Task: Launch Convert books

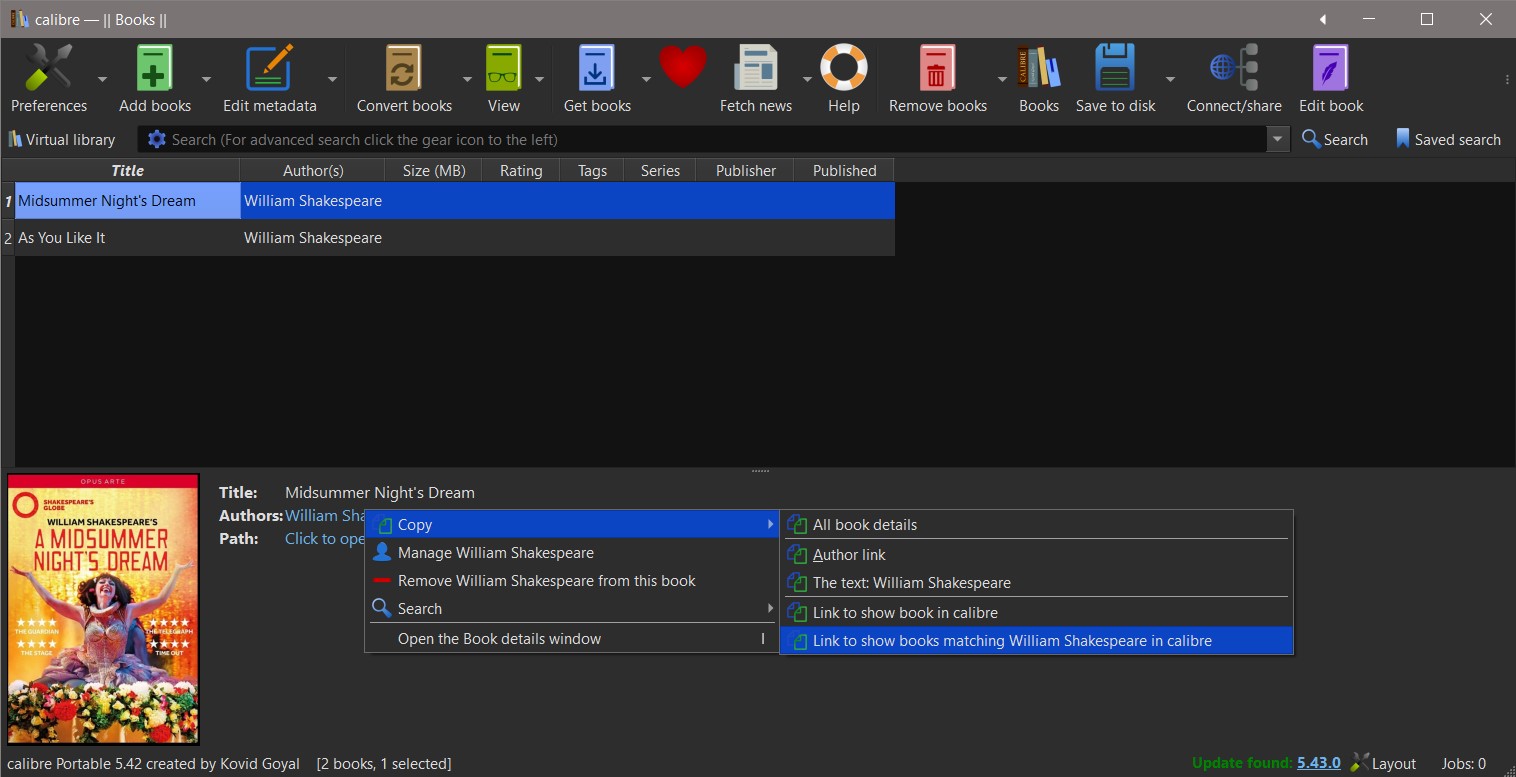Action: click(x=404, y=79)
